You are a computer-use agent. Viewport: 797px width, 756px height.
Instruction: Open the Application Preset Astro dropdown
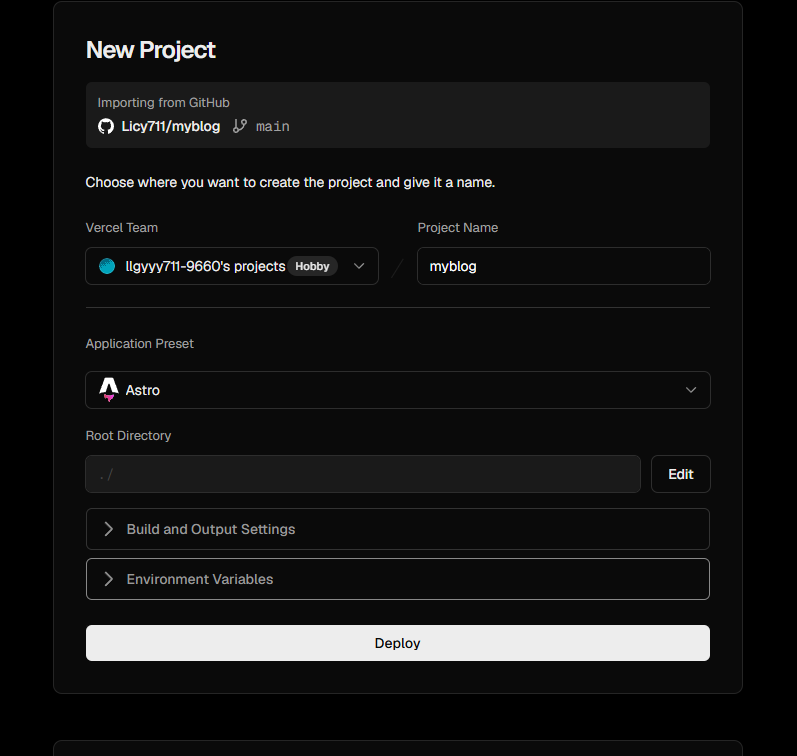397,390
